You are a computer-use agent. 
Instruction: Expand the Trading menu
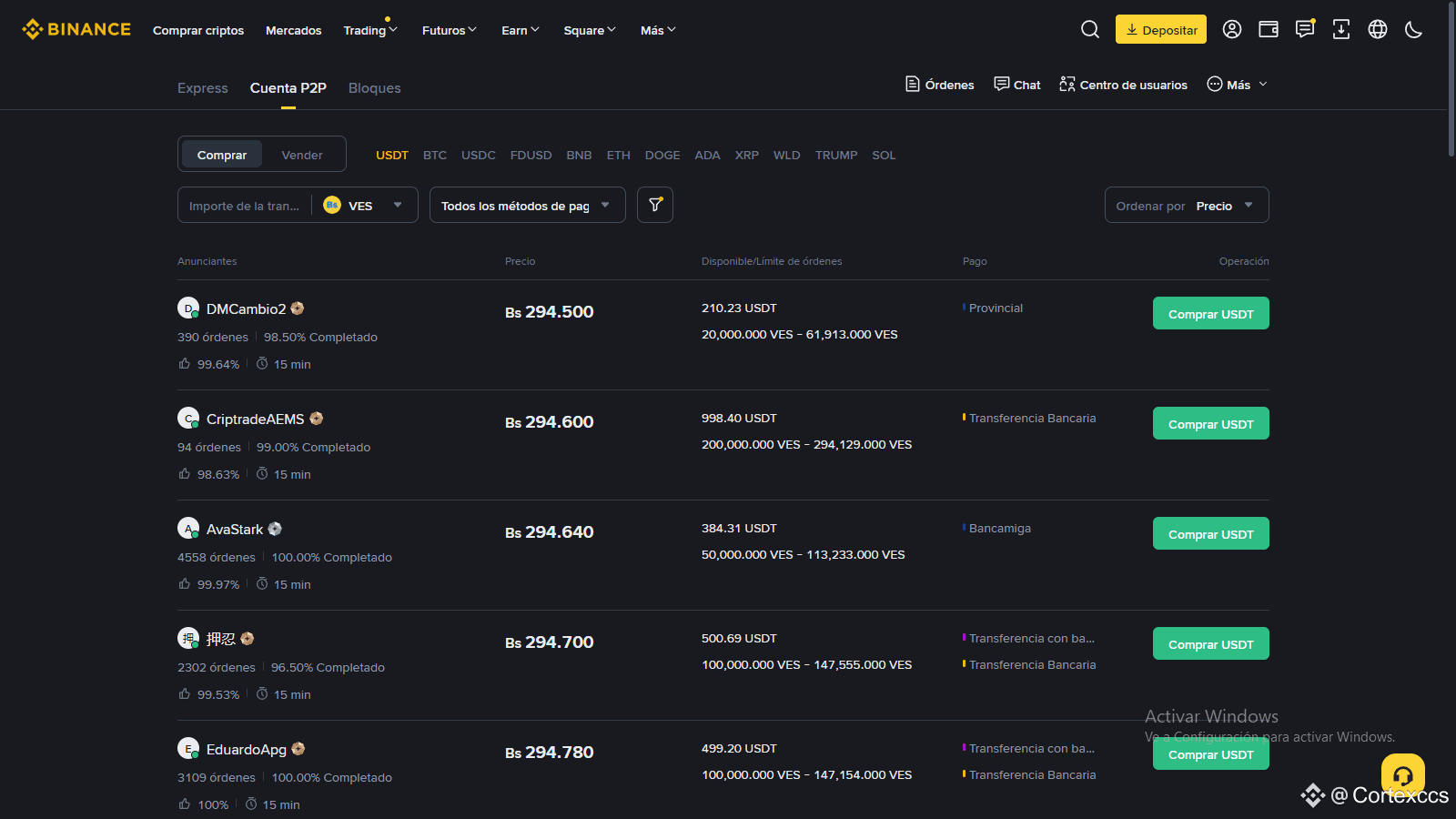[370, 30]
